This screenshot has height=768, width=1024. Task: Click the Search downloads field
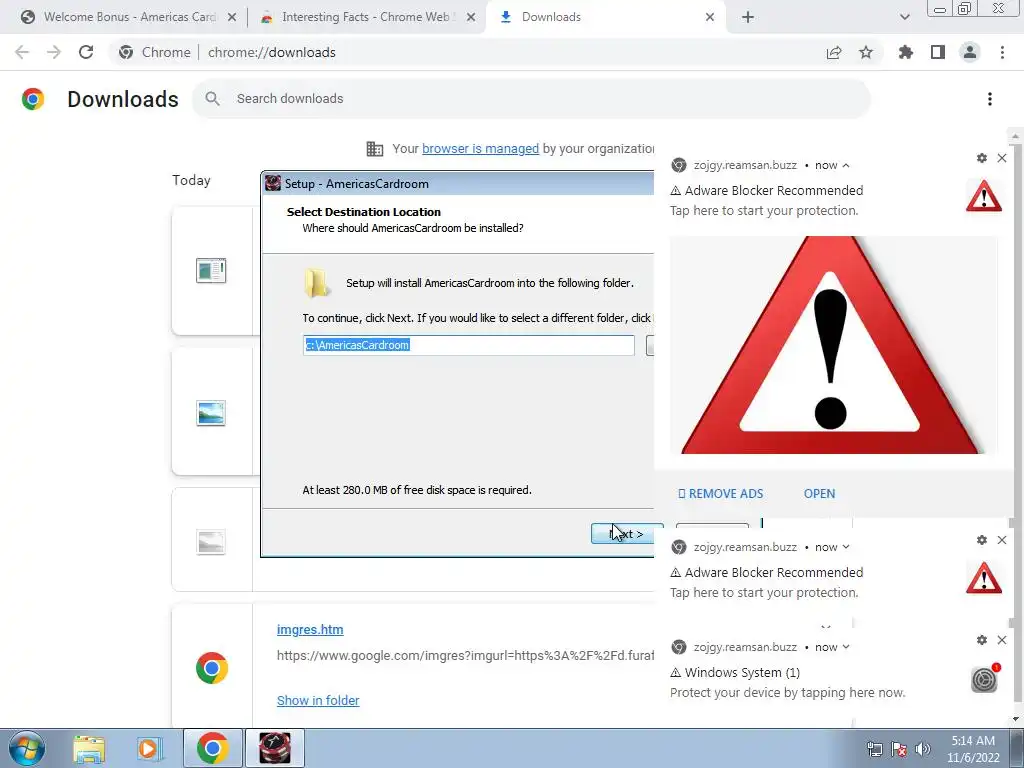531,99
